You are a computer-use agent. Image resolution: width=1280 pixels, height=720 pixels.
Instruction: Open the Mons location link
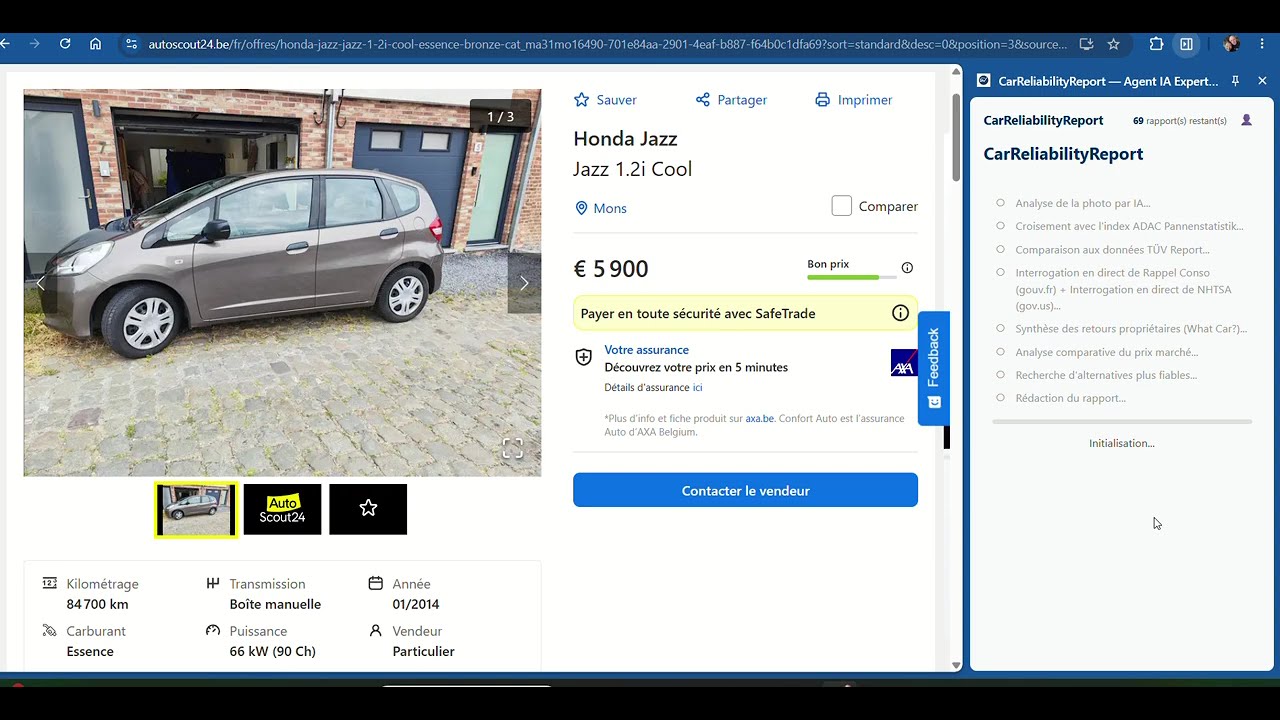pos(601,208)
